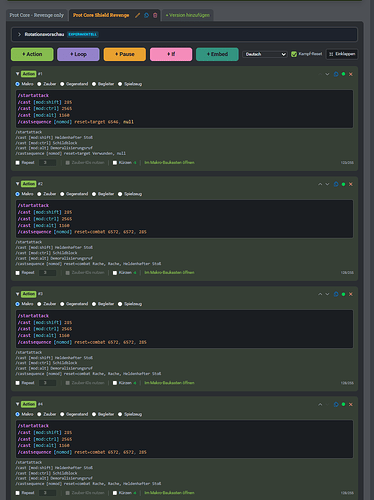Viewport: 374px width, 500px height.
Task: Enable Kürzen checkbox in Action #3
Action: [x=115, y=383]
